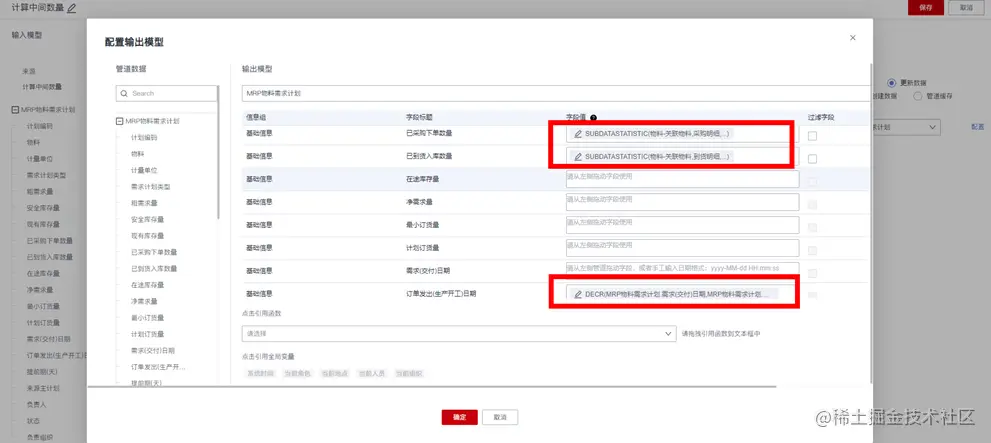This screenshot has height=443, width=991.
Task: Click the 需求(交付)日期 date value box
Action: point(682,269)
